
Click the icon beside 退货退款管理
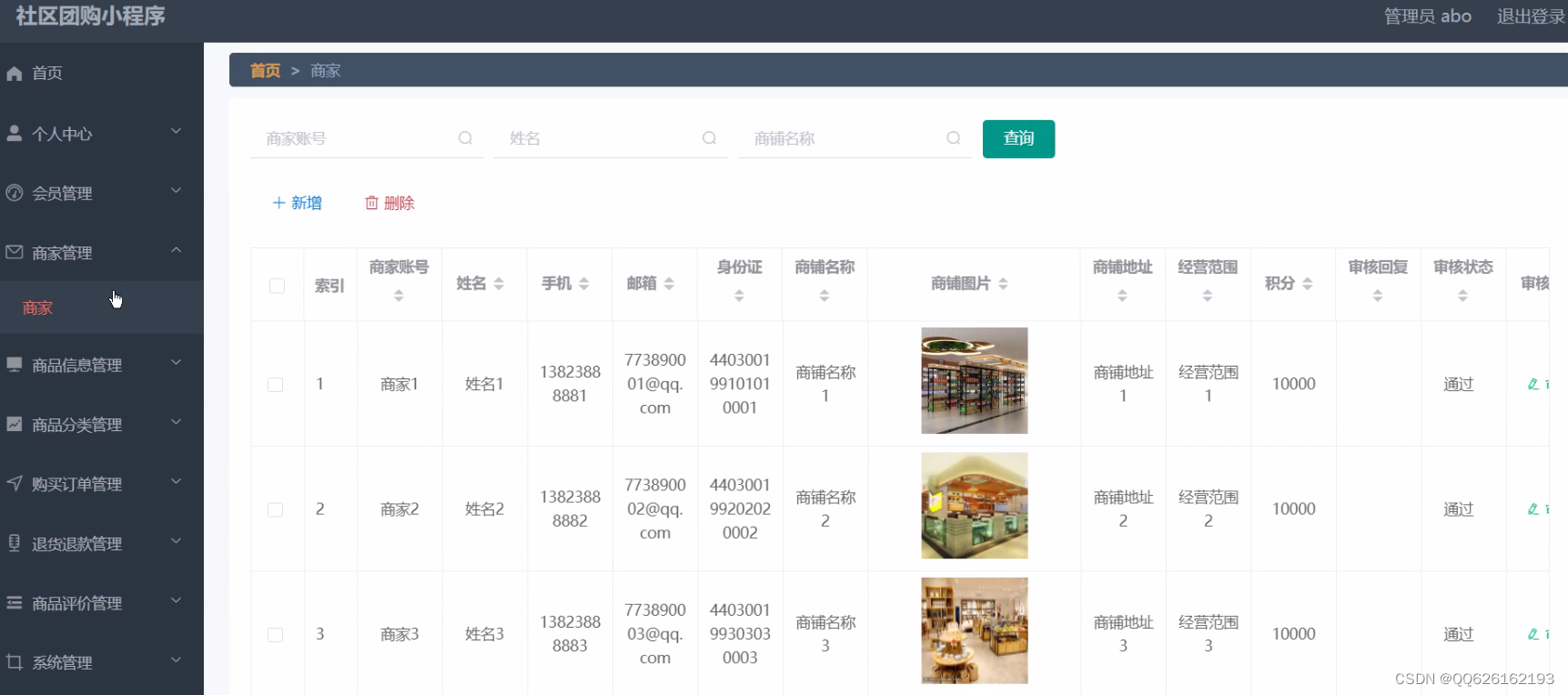(15, 543)
